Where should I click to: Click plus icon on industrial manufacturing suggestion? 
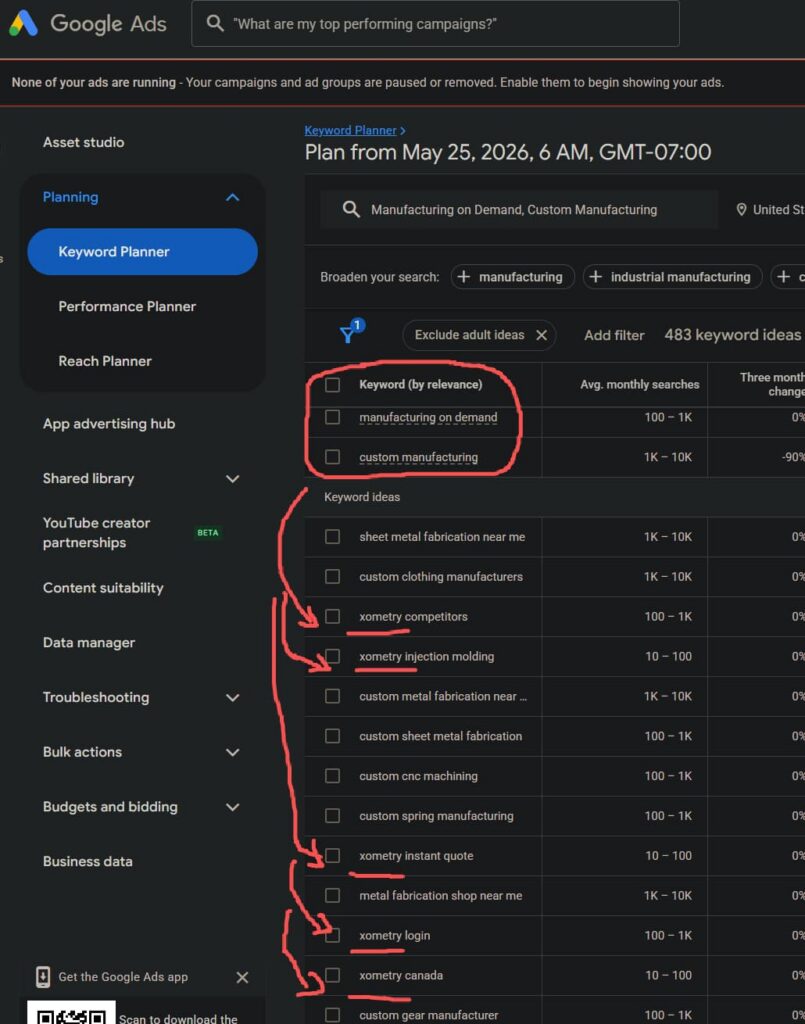click(x=595, y=277)
